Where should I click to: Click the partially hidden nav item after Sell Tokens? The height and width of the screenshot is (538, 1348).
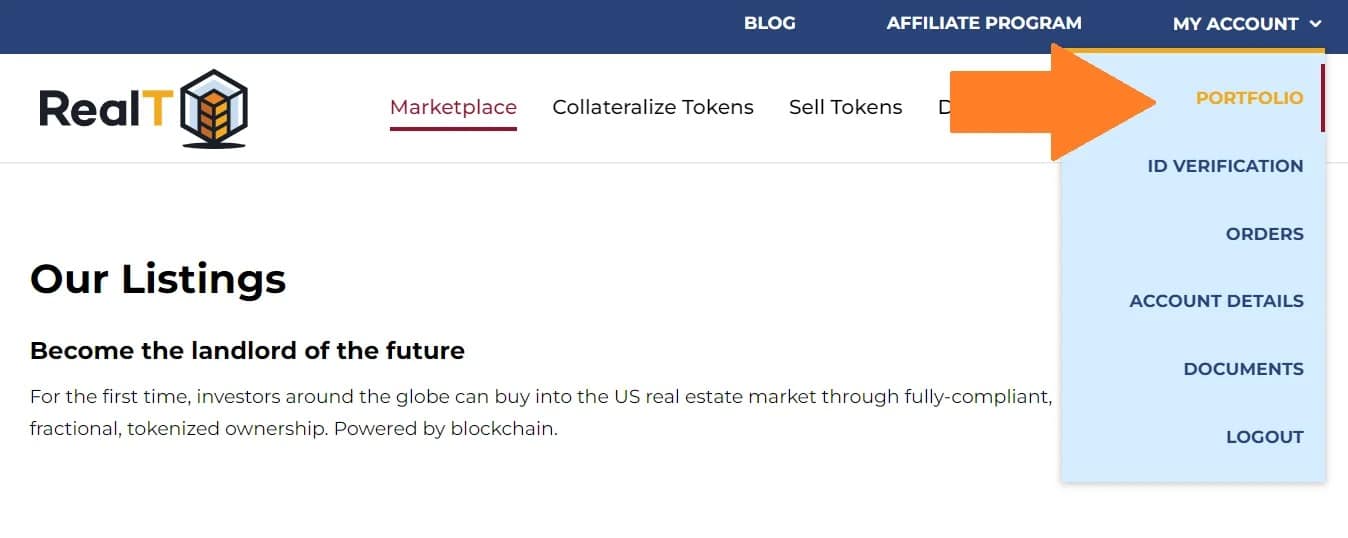click(943, 107)
